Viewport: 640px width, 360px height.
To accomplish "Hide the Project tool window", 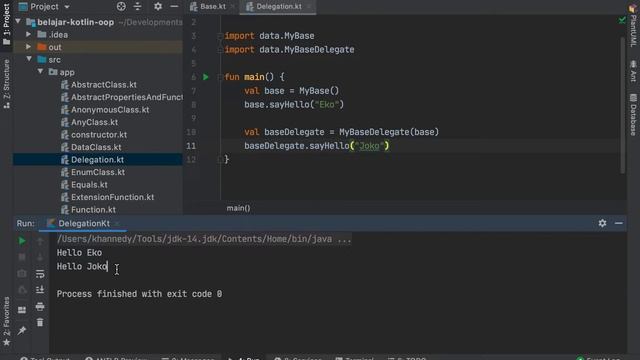I will tap(174, 7).
